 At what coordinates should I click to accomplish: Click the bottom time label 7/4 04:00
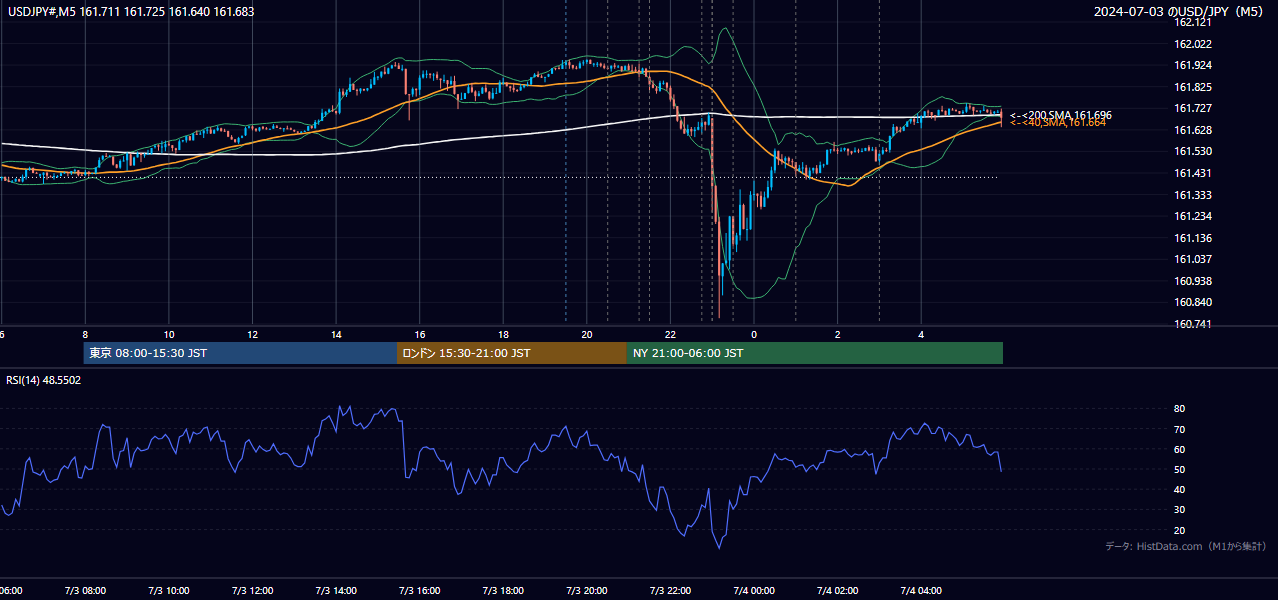point(921,591)
